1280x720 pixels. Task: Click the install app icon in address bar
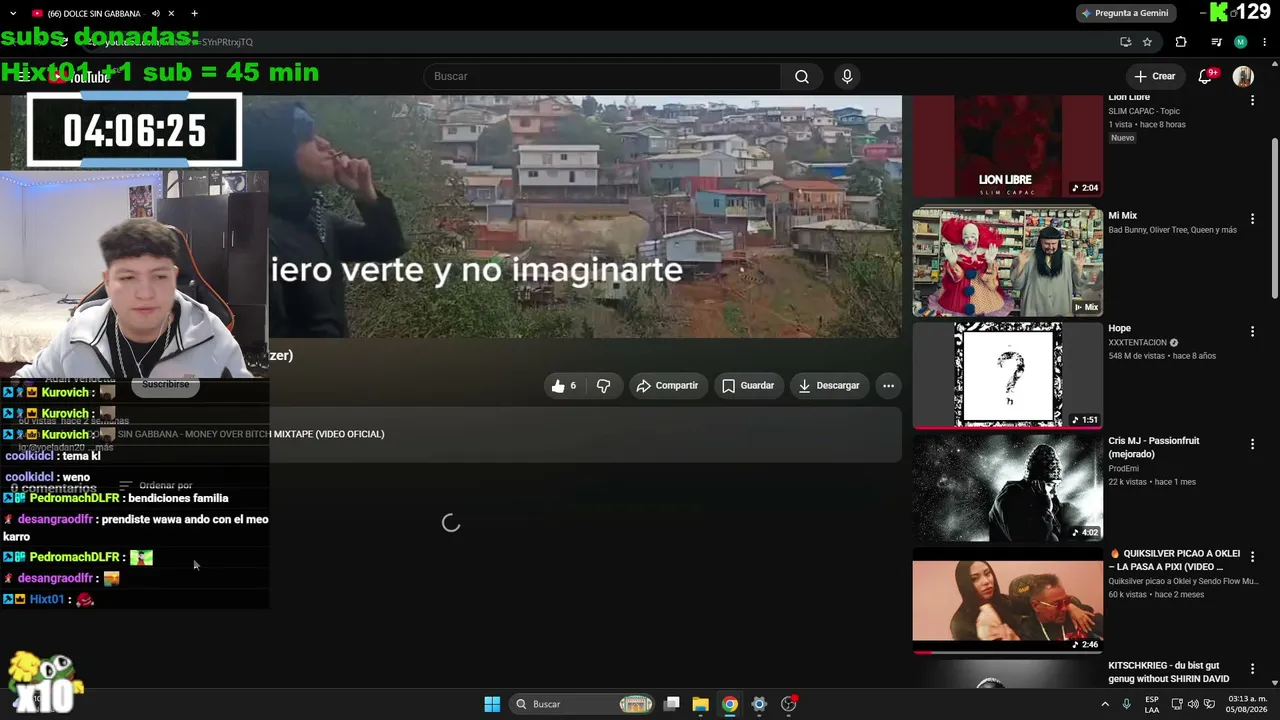tap(1125, 42)
